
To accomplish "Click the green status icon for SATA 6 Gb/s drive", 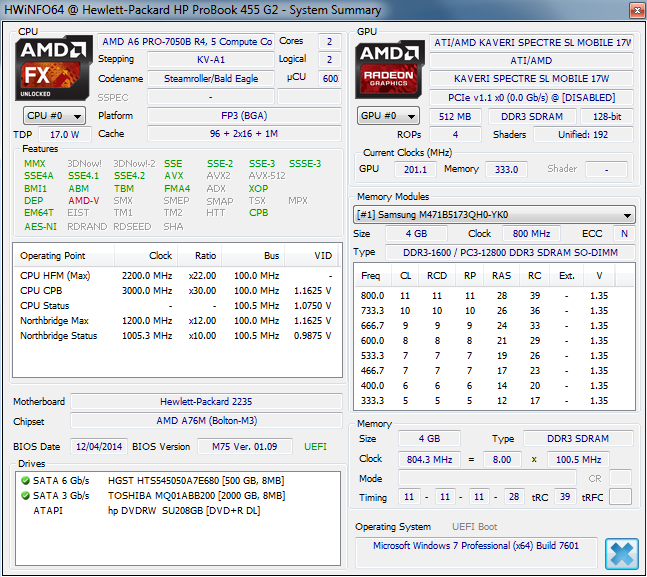I will 25,480.
